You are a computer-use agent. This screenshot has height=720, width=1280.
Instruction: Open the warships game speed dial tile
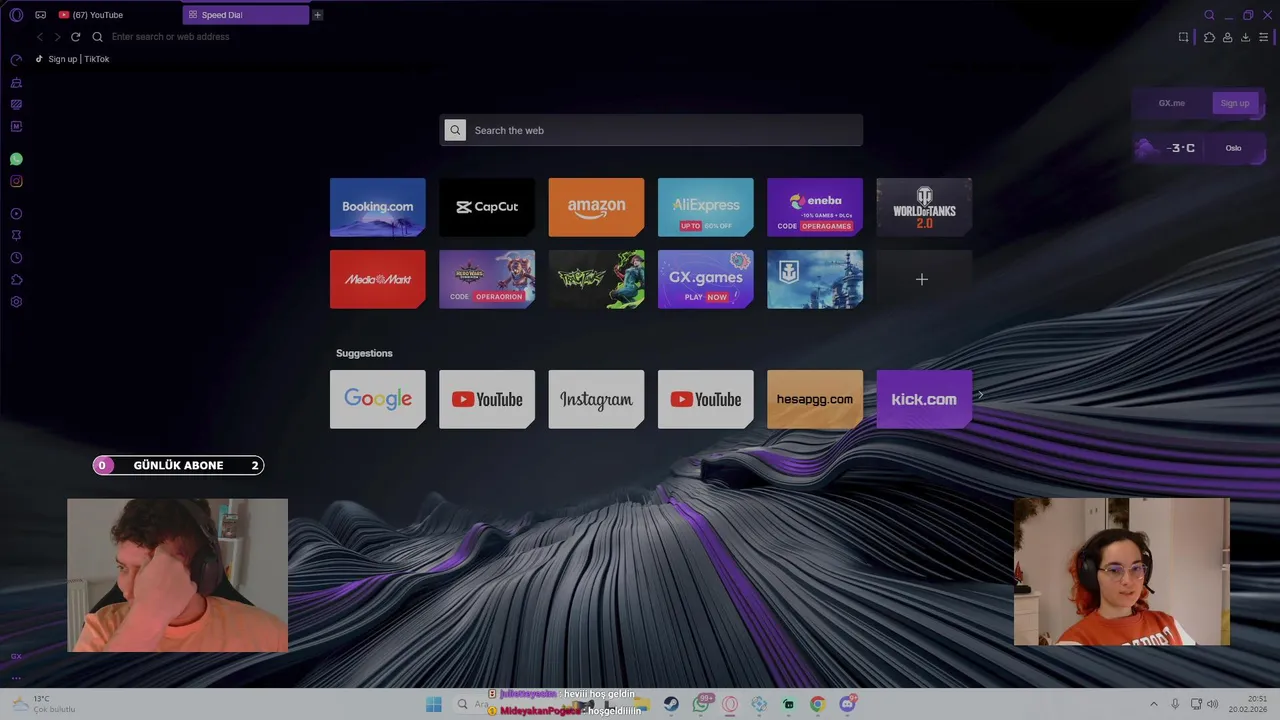tap(815, 279)
